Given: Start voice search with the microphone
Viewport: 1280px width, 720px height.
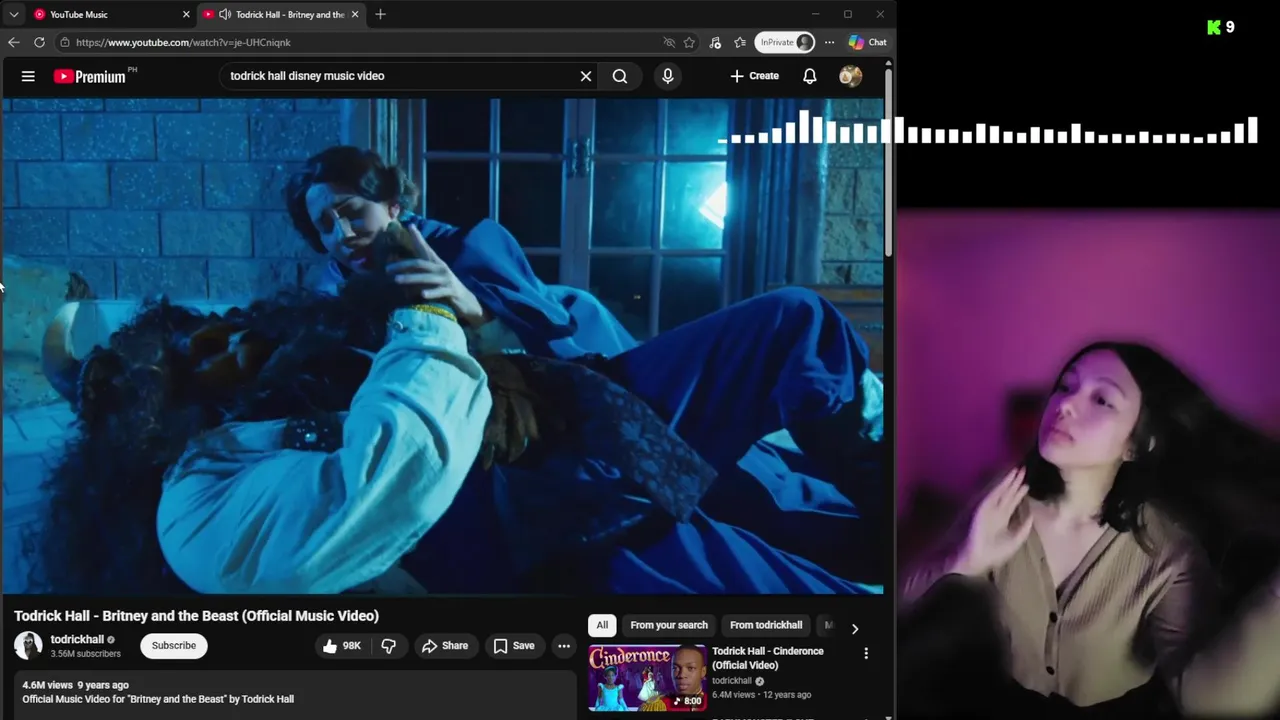Looking at the screenshot, I should pos(667,76).
